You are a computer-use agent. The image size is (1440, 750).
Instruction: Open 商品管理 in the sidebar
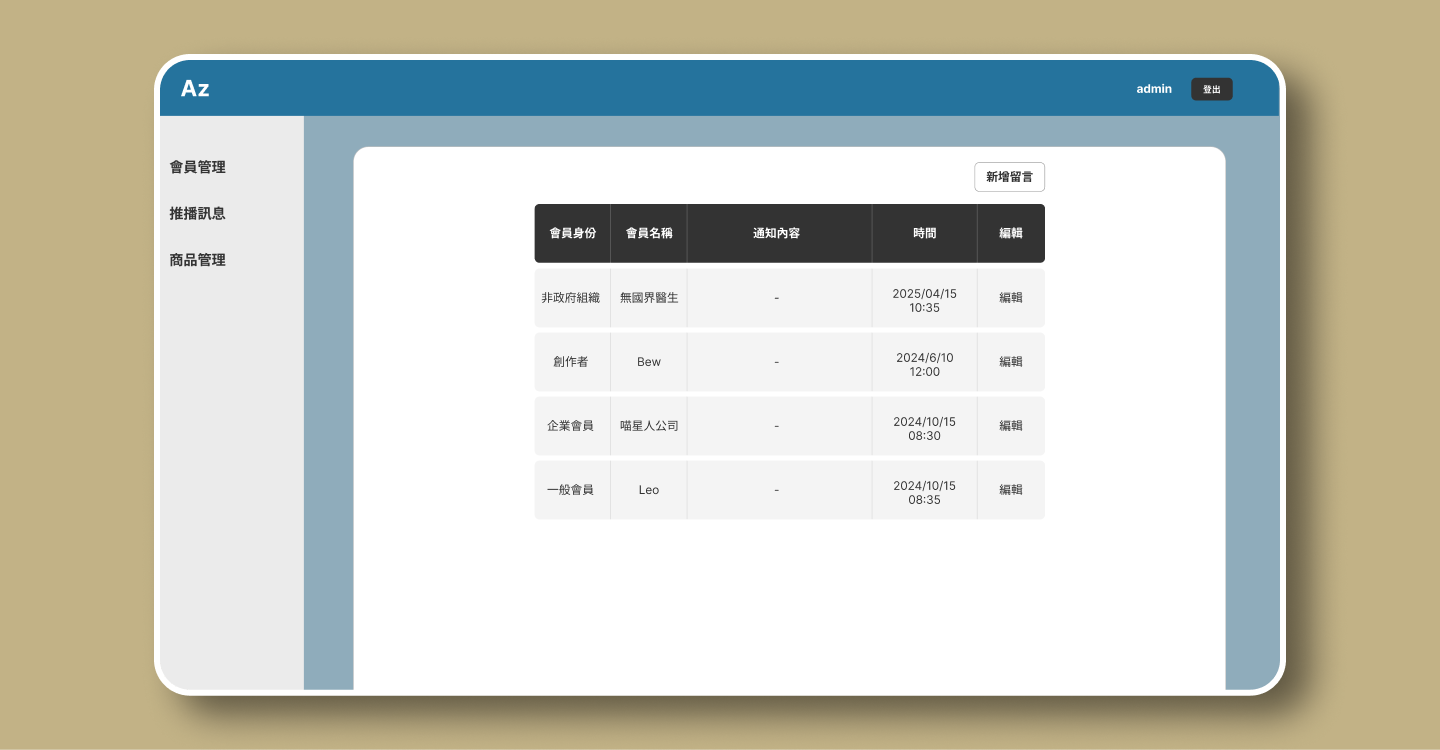198,260
